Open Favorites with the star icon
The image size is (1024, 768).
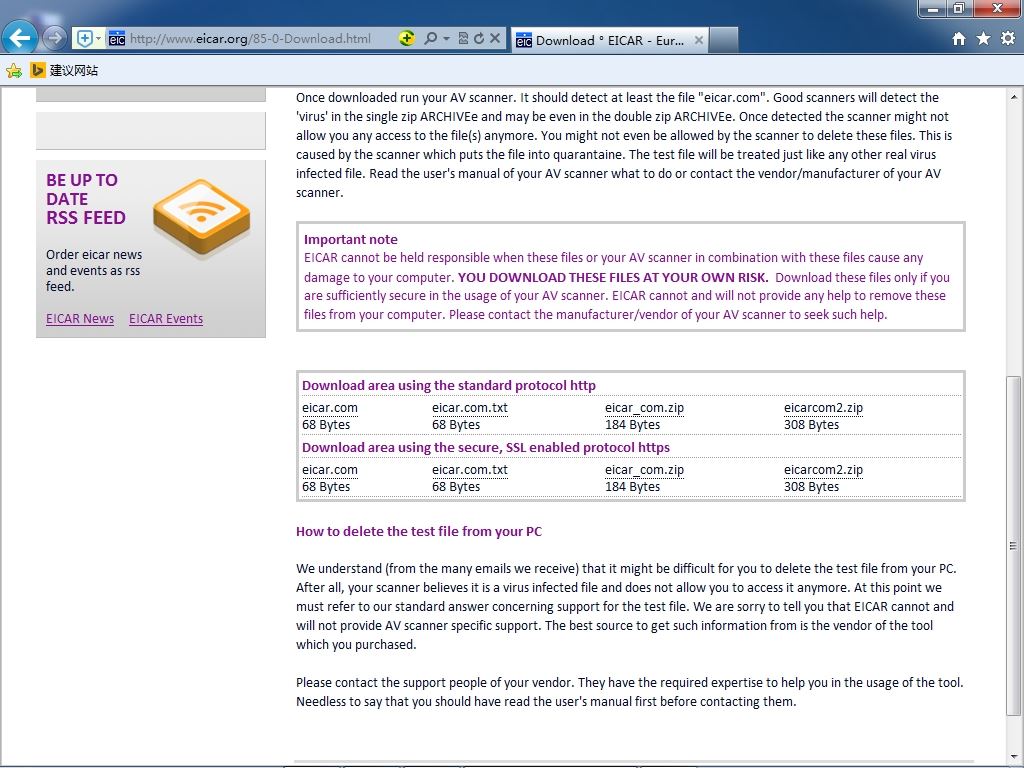983,39
